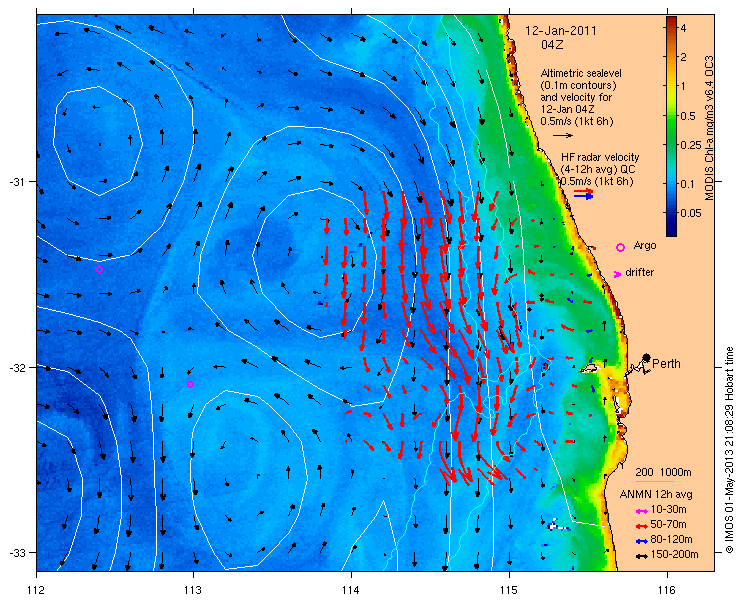The image size is (740, 600).
Task: Click the Perth city label
Action: pos(666,363)
